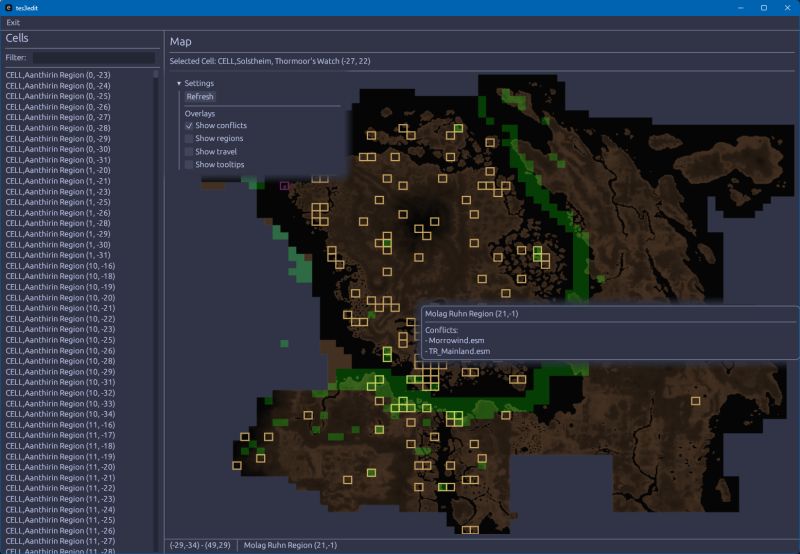Select CELL,Aanthirin Region (0, -26)
This screenshot has width=800, height=554.
click(58, 107)
